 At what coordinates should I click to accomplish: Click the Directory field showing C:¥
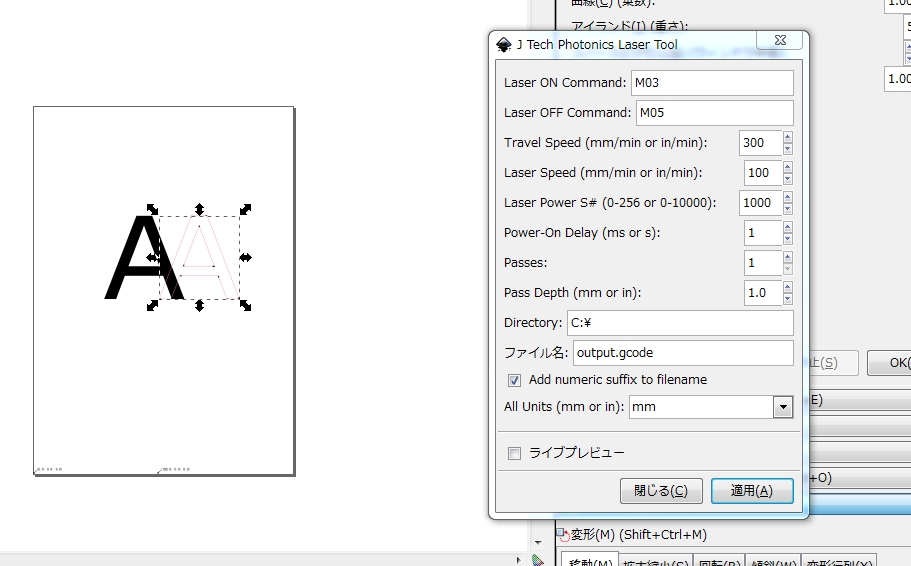680,323
